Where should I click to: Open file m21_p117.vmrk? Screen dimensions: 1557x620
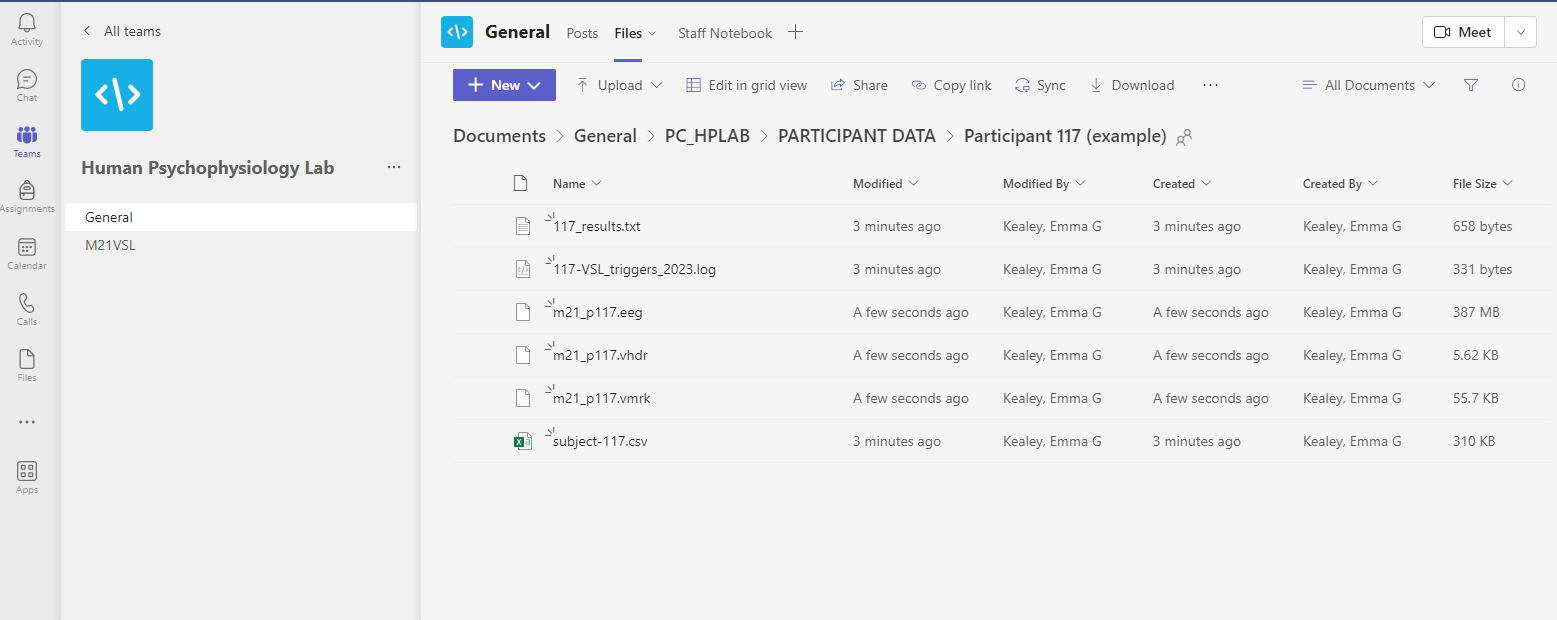(x=602, y=398)
